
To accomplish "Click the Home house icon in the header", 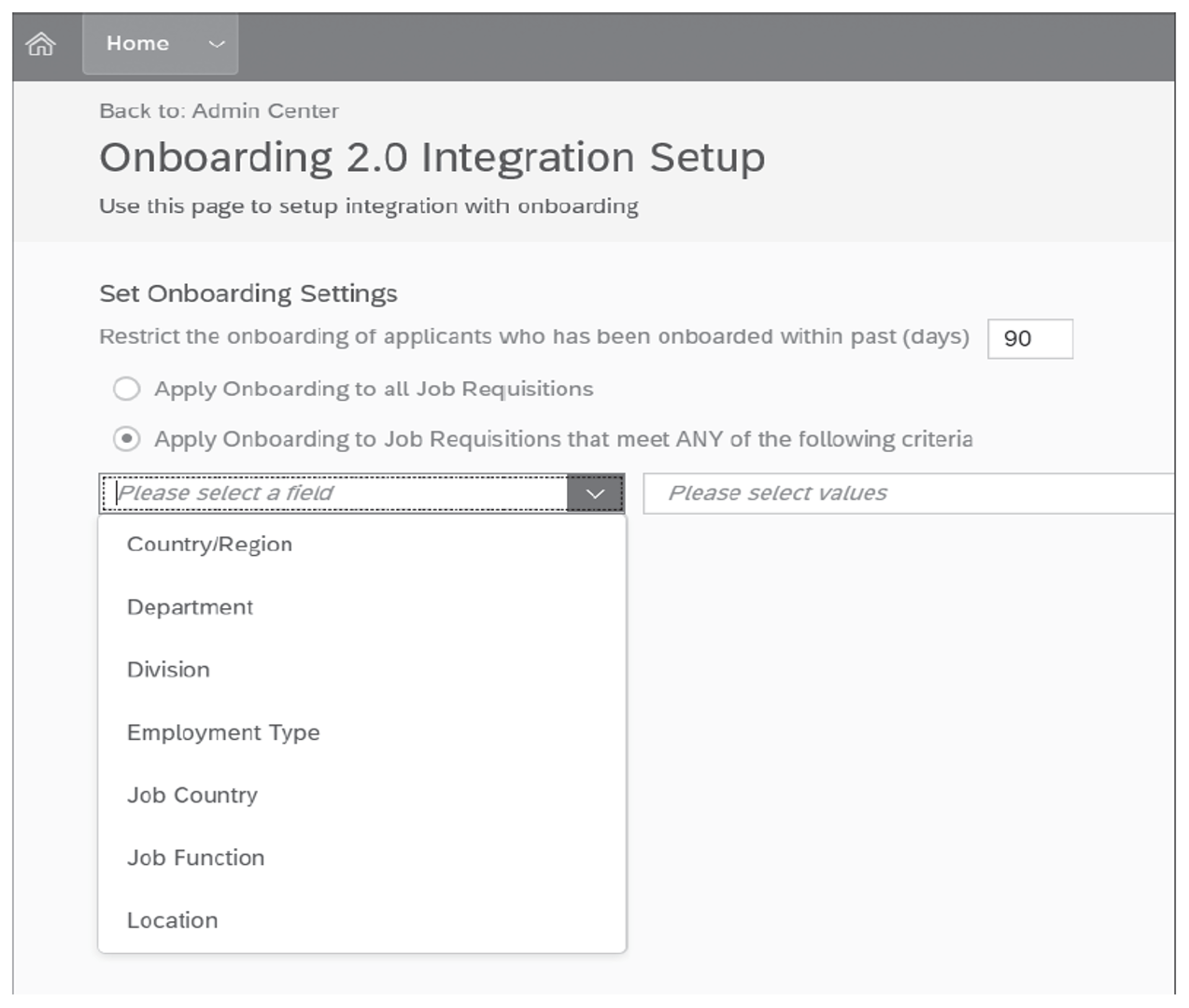I will click(41, 44).
